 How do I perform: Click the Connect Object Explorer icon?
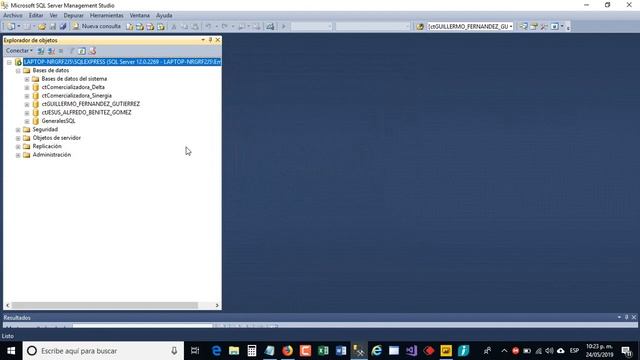pos(41,51)
